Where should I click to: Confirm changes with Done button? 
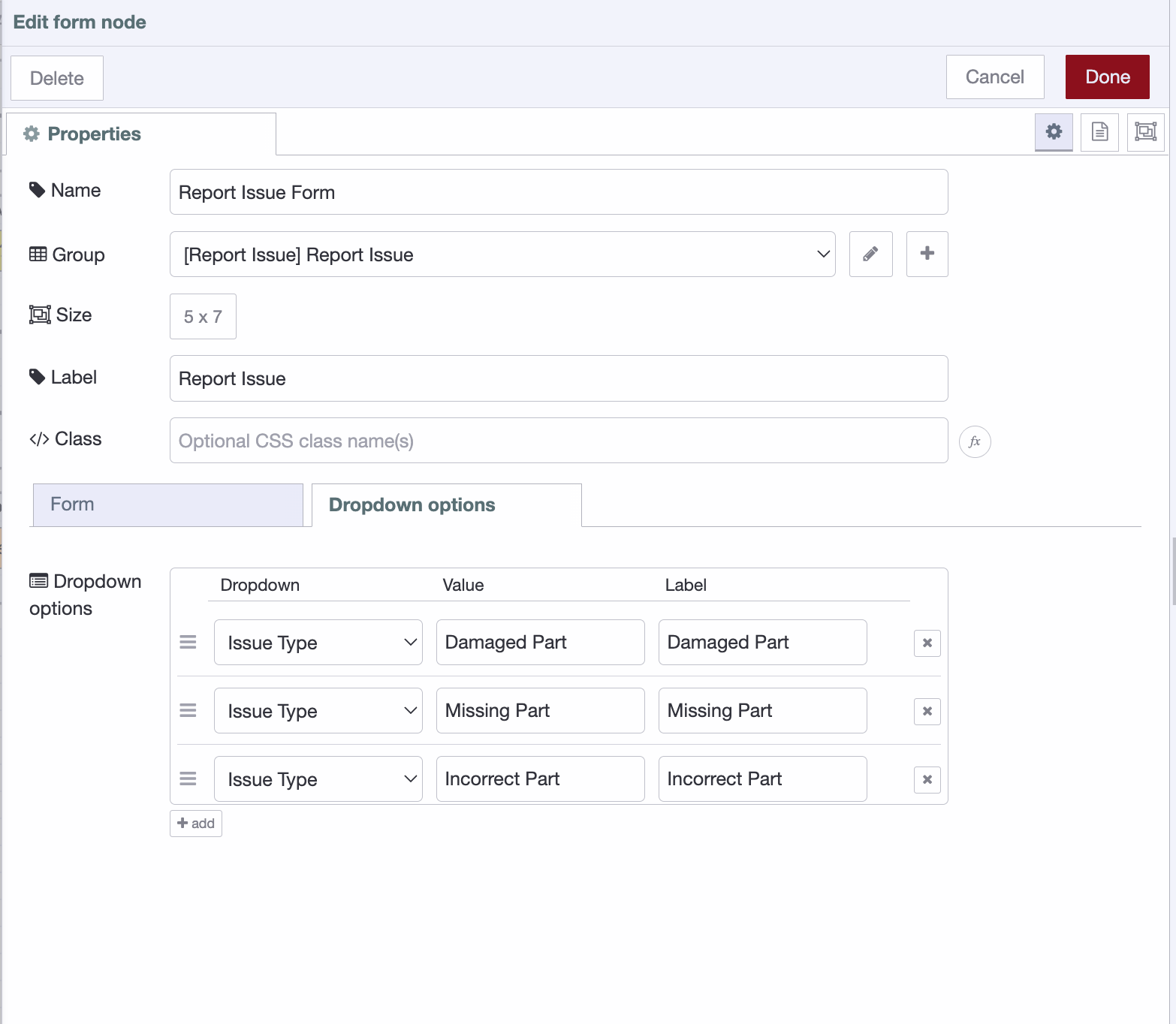[x=1108, y=77]
